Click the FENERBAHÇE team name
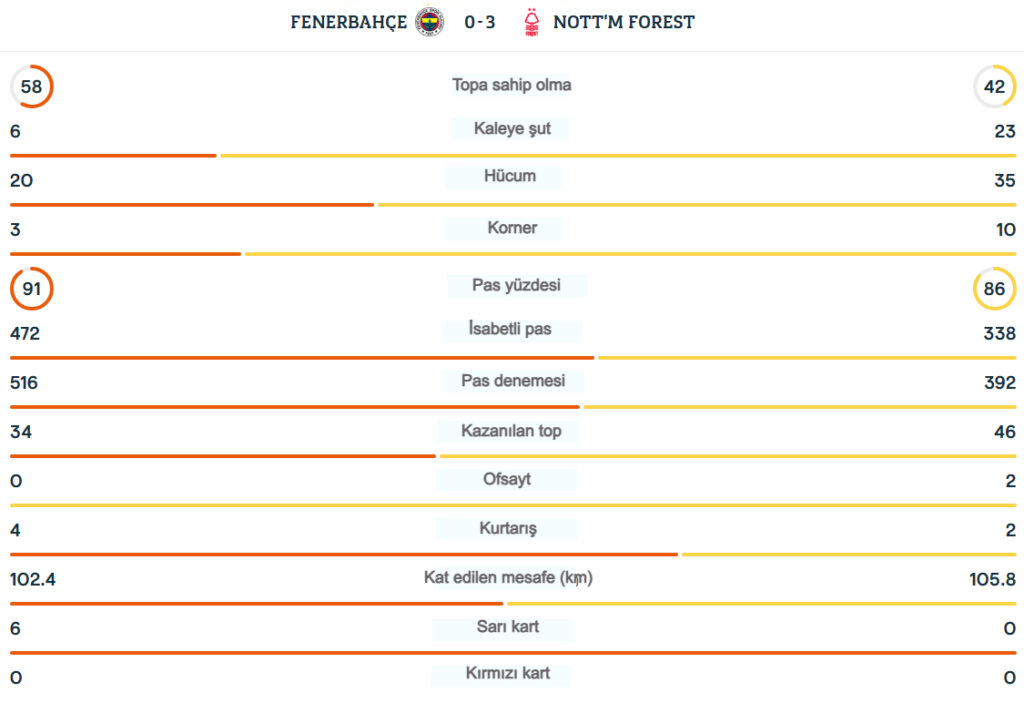Screen dimensions: 1024x703 coord(349,22)
